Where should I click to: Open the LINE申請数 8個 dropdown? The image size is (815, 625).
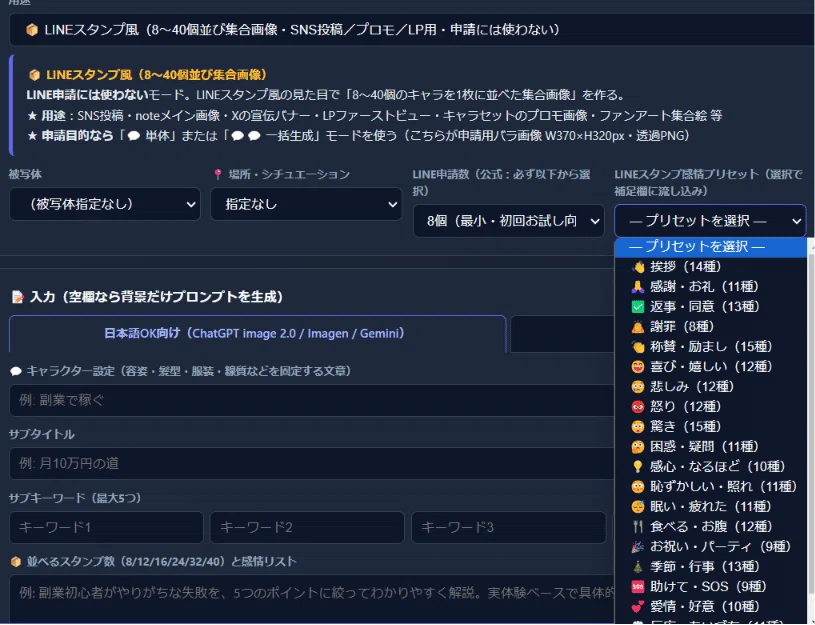click(x=508, y=221)
